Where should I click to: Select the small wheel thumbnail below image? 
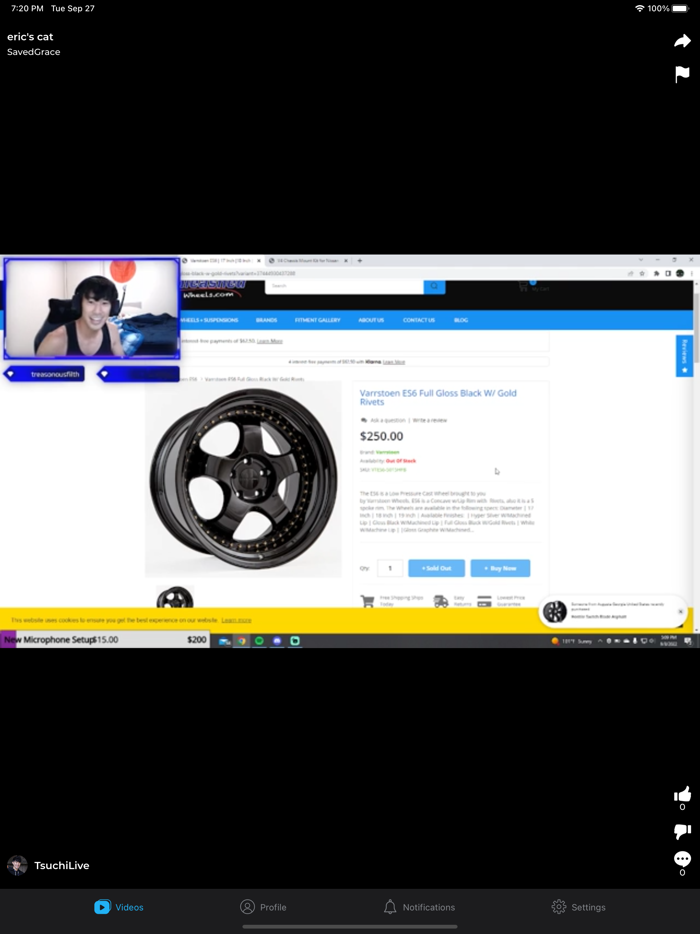coord(175,597)
